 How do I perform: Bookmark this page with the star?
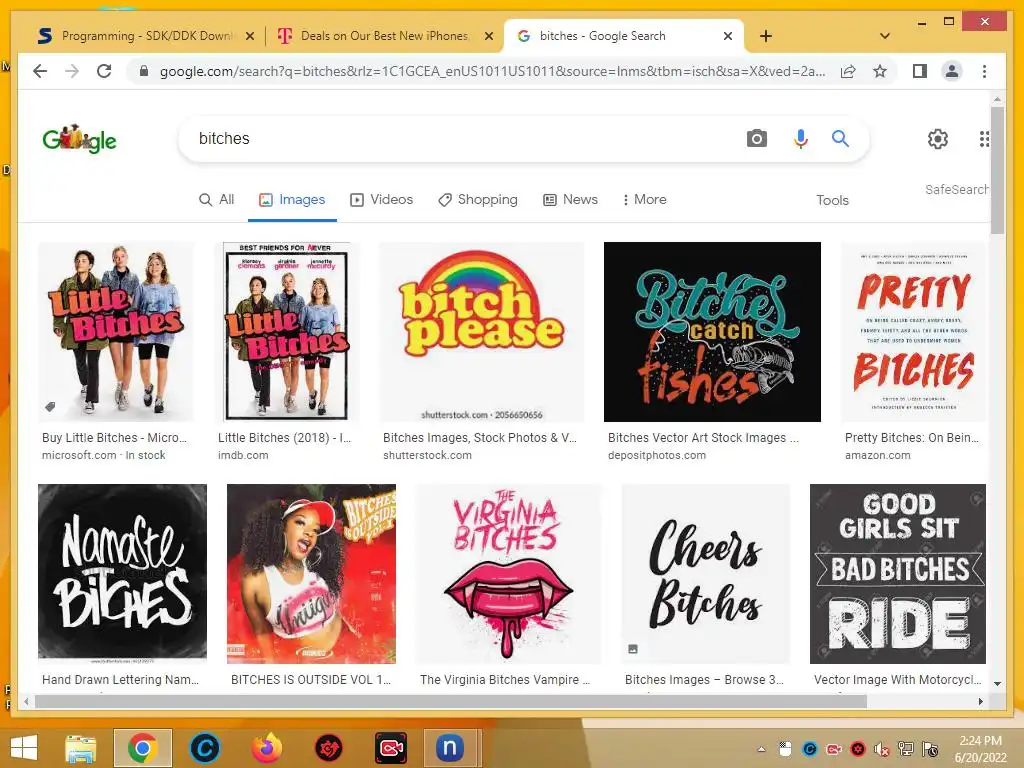click(880, 71)
